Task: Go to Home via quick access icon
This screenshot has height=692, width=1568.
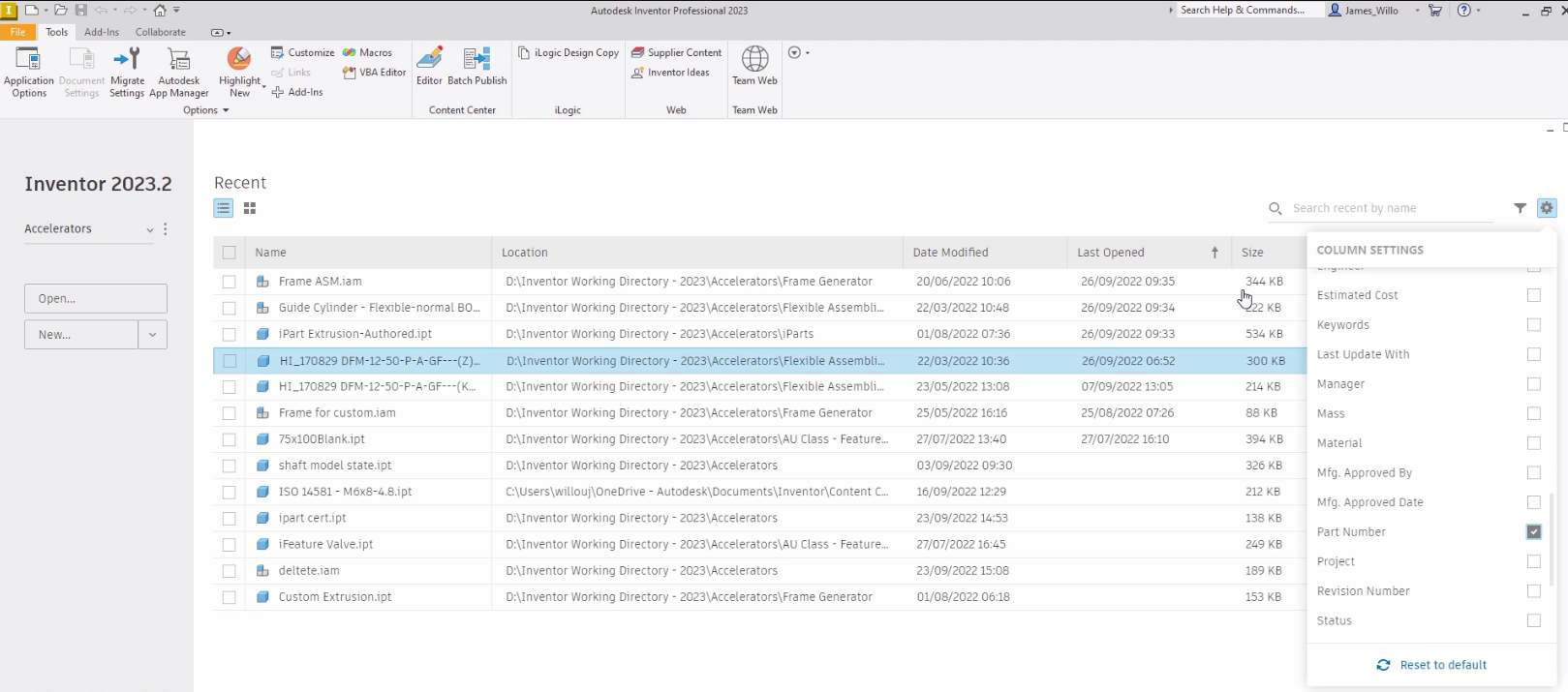Action: click(x=160, y=10)
